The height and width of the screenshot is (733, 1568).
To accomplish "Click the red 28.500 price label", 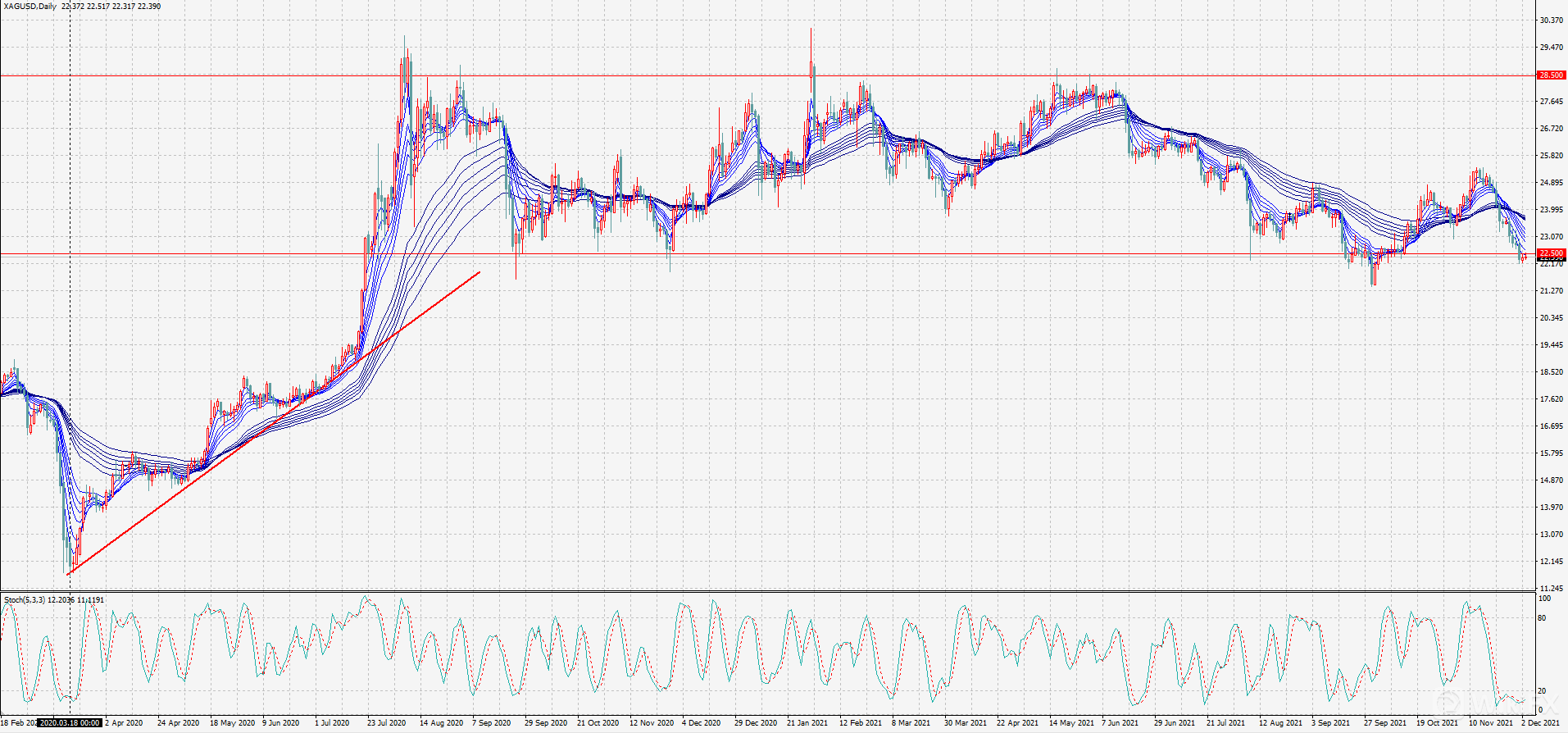I will point(1551,75).
